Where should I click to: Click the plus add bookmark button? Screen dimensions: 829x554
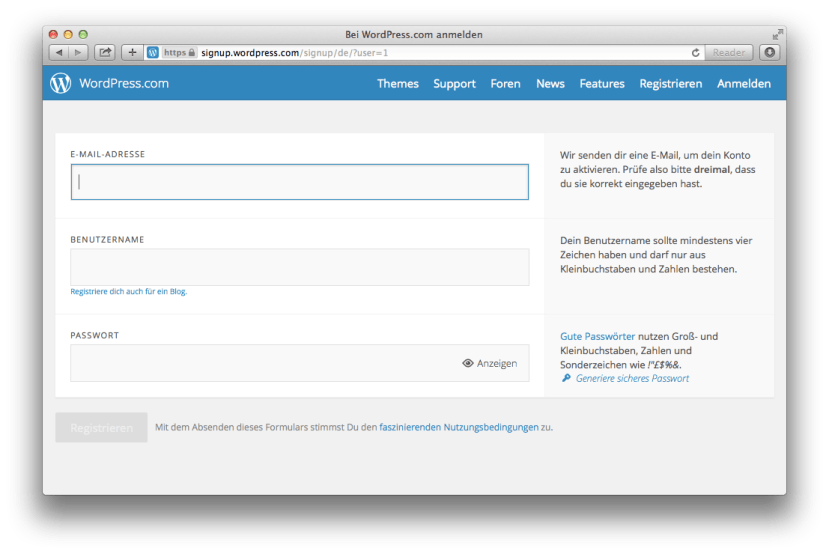[x=133, y=52]
